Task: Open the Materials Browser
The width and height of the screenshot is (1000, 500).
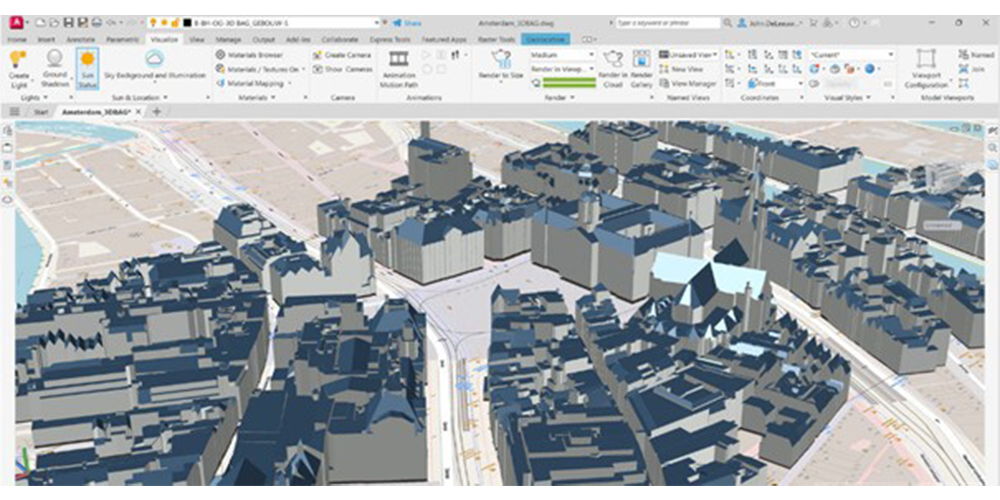Action: (255, 55)
